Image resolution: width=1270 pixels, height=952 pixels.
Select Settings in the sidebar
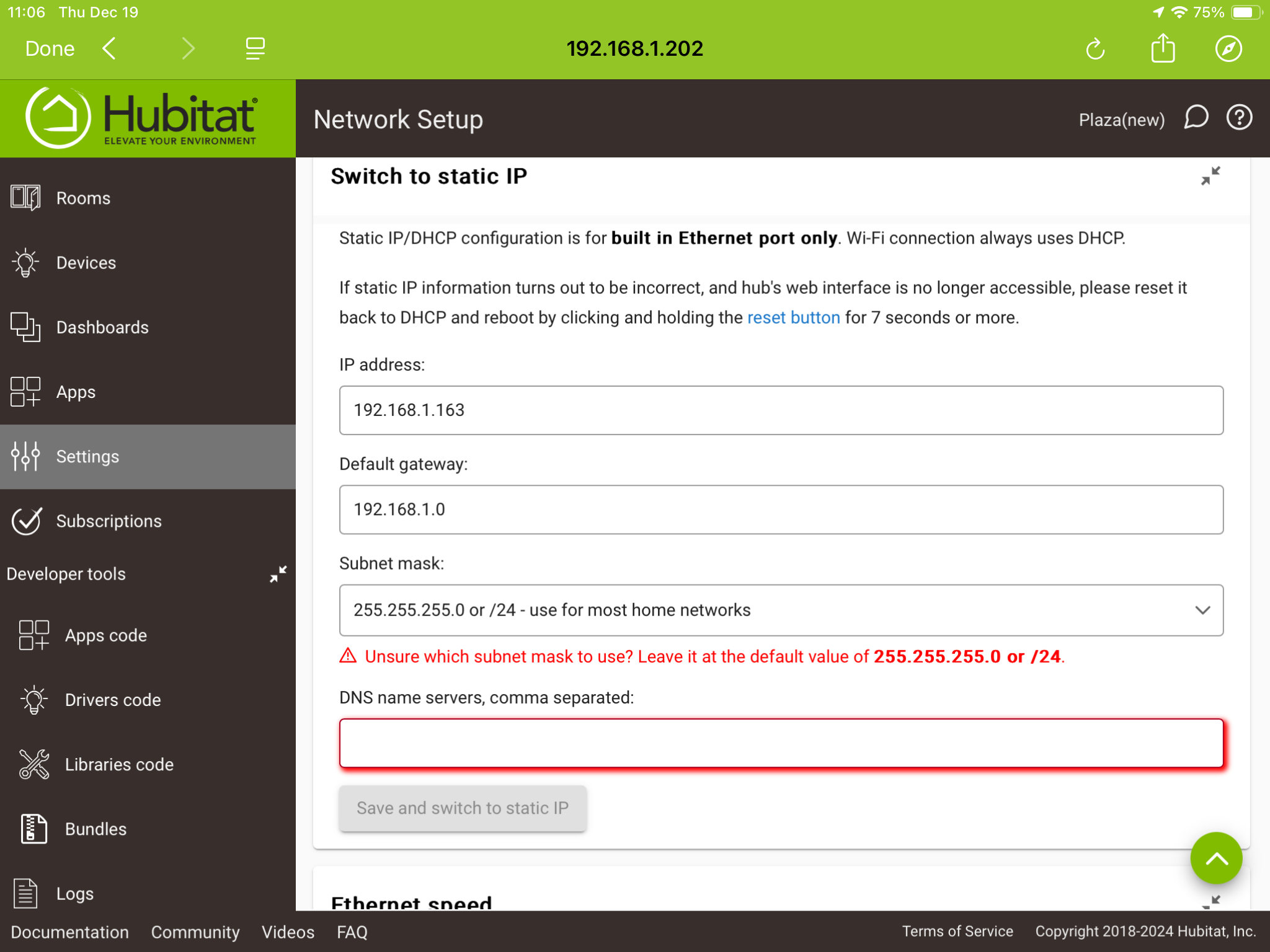(148, 457)
